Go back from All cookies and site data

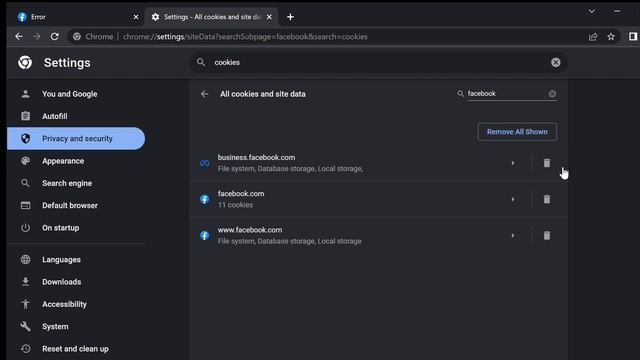click(204, 94)
